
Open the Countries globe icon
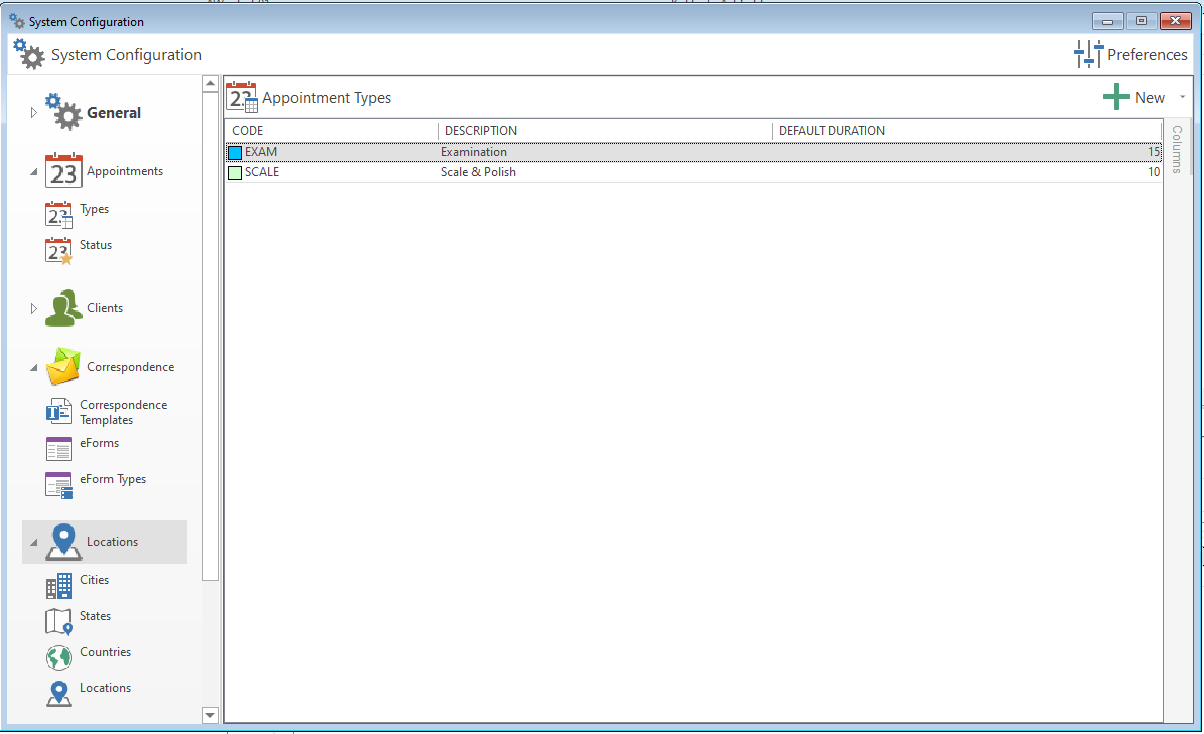click(59, 657)
